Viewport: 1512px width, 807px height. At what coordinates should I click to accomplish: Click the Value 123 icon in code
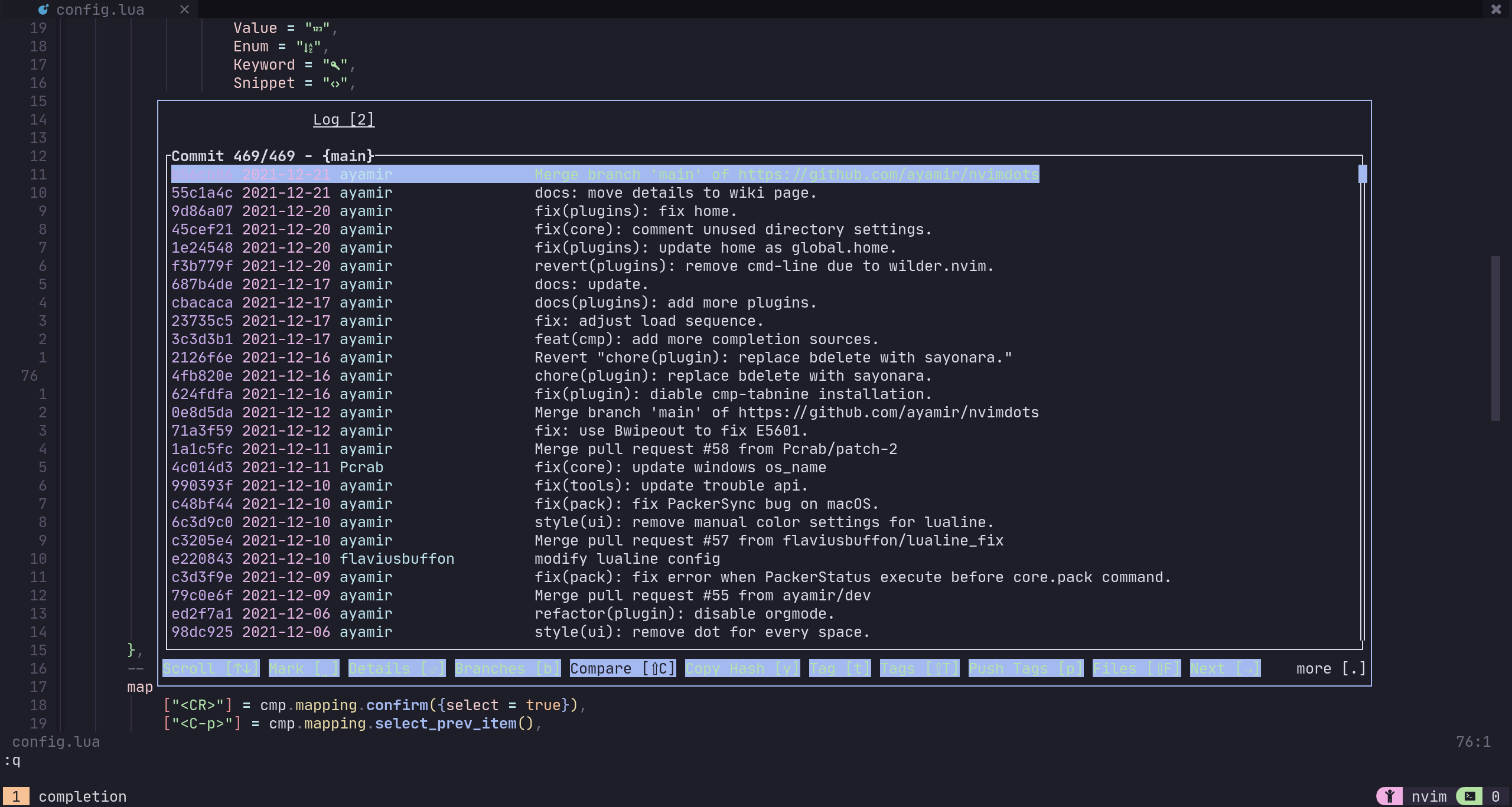[x=317, y=28]
